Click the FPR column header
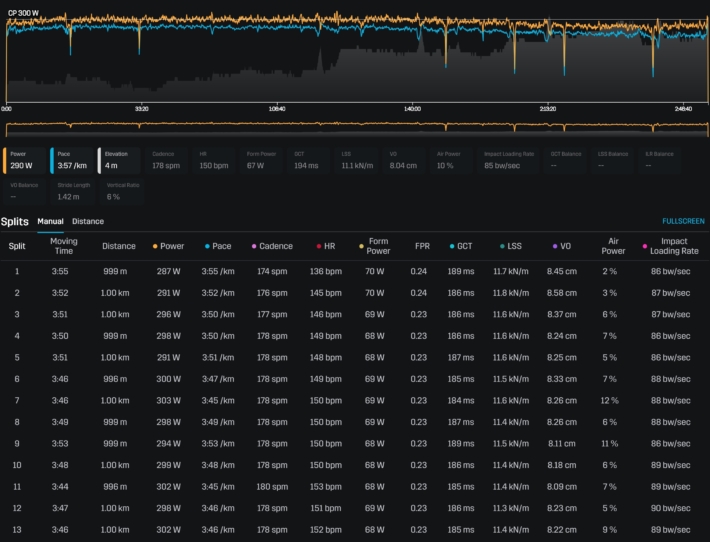This screenshot has width=710, height=542. 422,245
